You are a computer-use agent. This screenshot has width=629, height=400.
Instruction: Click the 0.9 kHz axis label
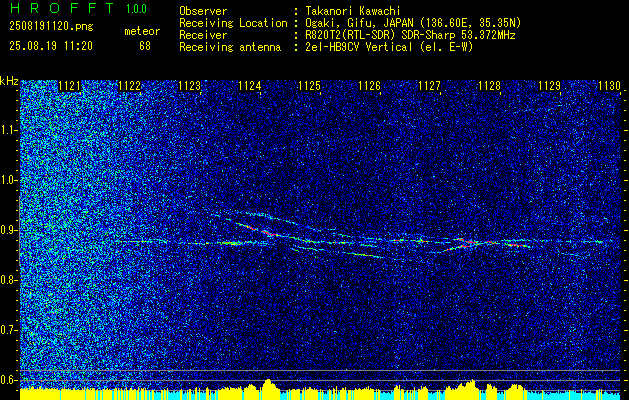8,230
